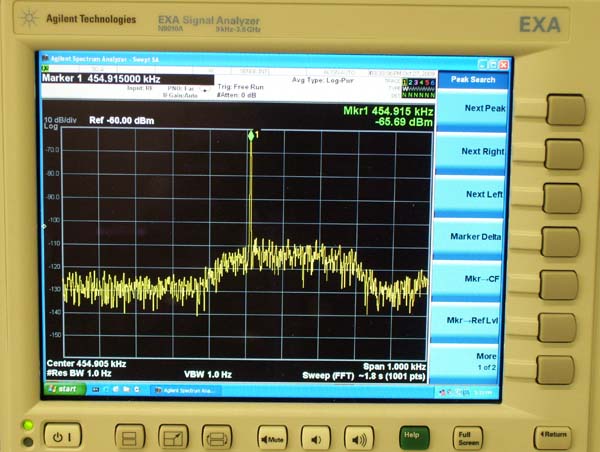
Task: Minimize the Spectrum Analyzer window
Action: (483, 64)
